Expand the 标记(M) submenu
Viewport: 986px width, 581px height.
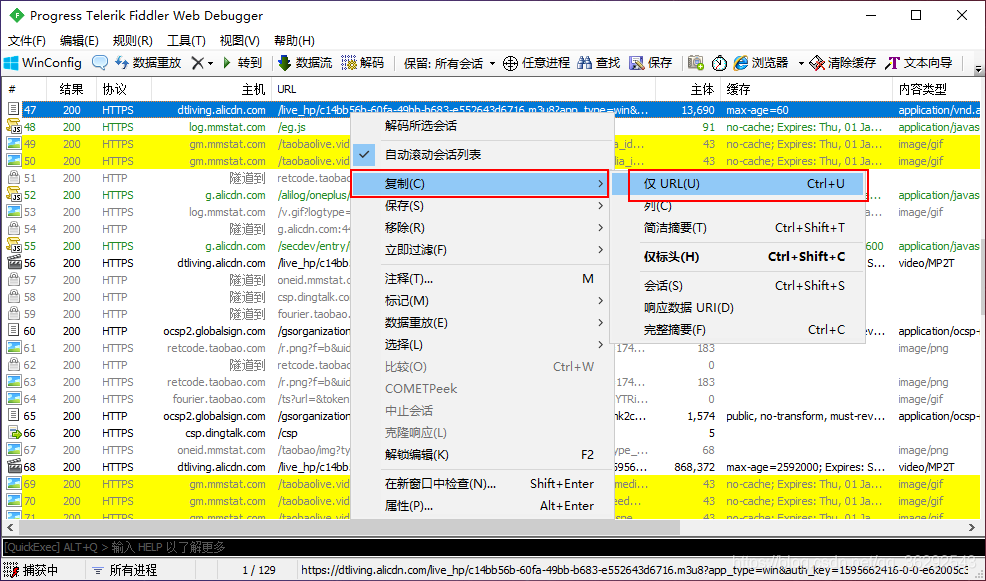point(482,301)
